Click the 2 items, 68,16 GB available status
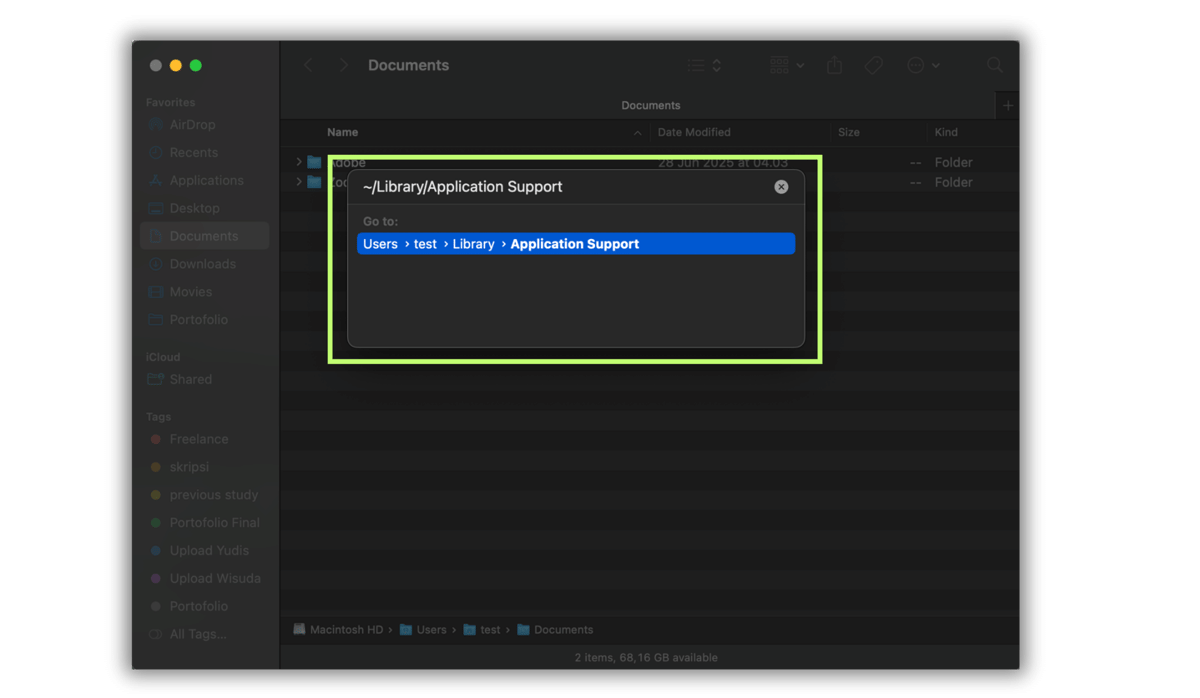Image resolution: width=1200 pixels, height=698 pixels. [x=646, y=657]
